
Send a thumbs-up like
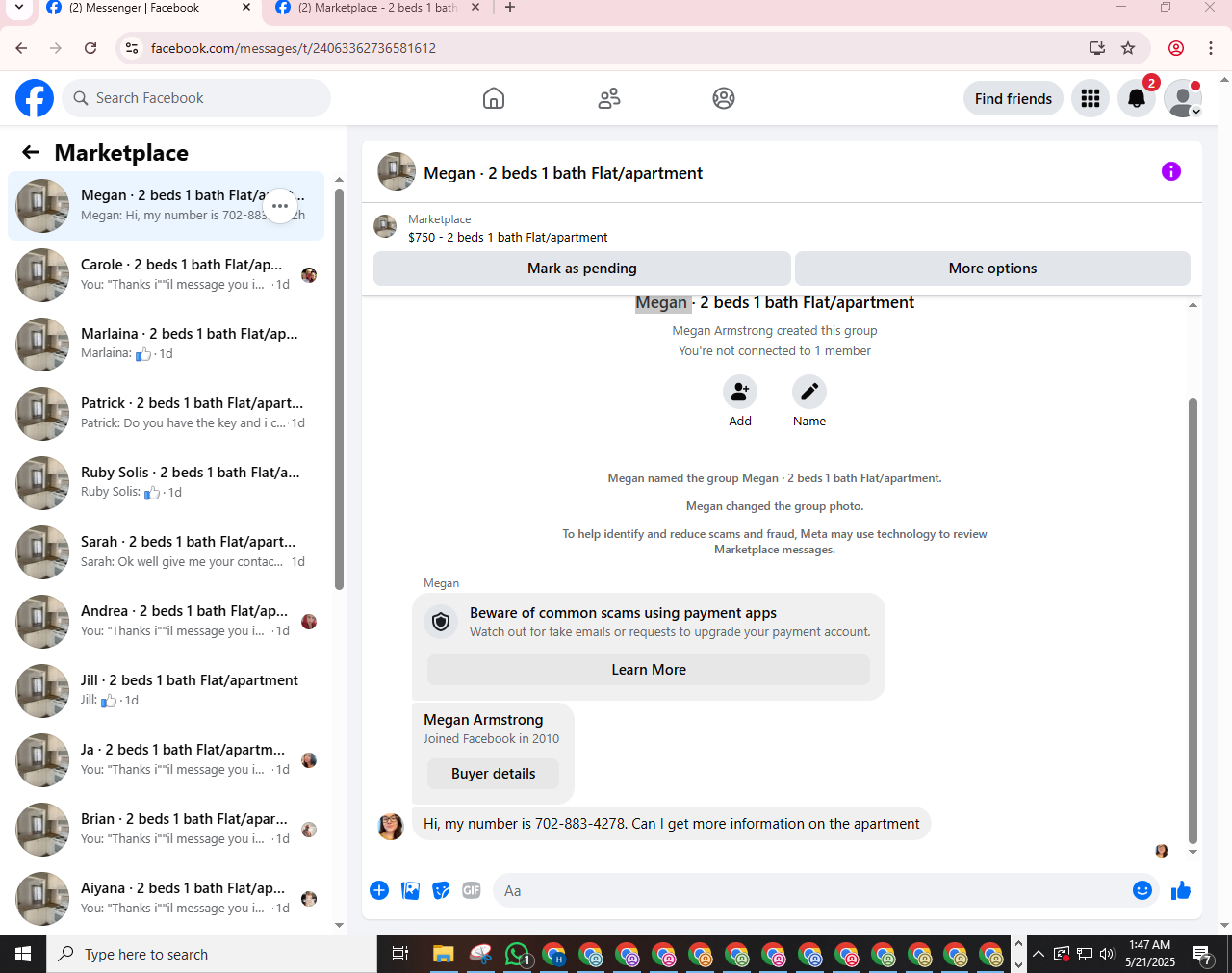(x=1181, y=890)
